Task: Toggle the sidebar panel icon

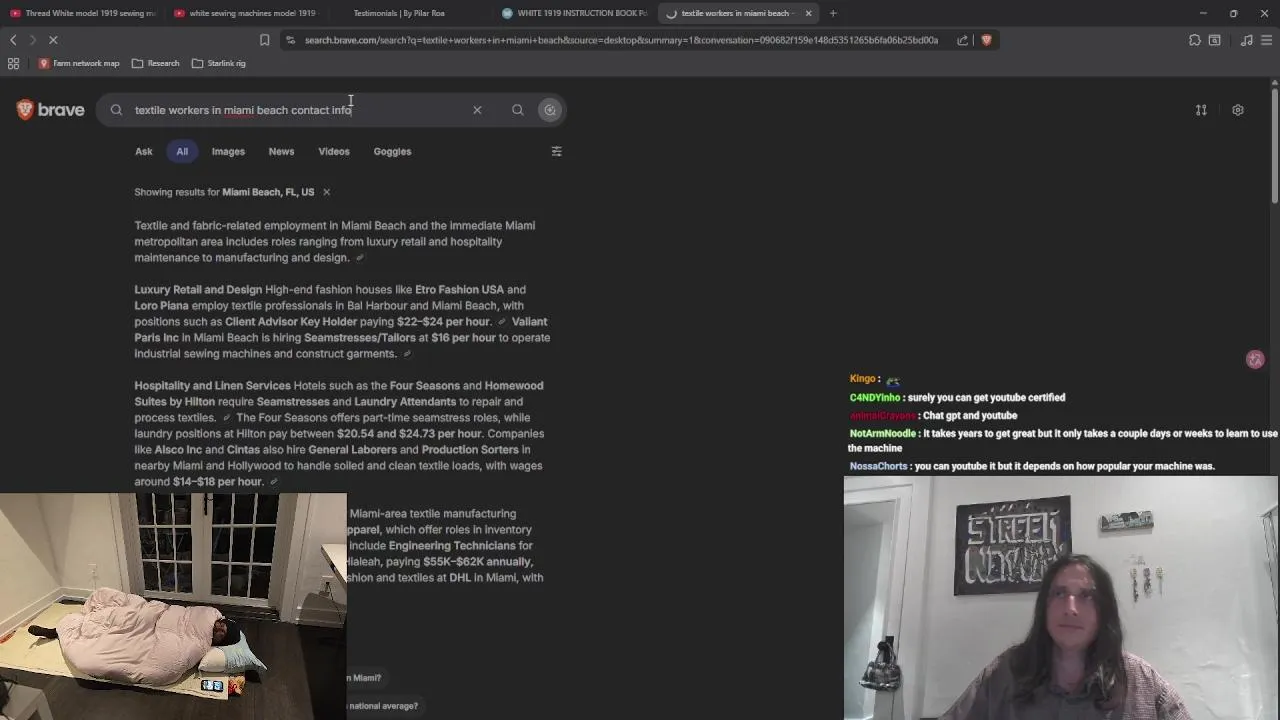Action: click(1214, 40)
